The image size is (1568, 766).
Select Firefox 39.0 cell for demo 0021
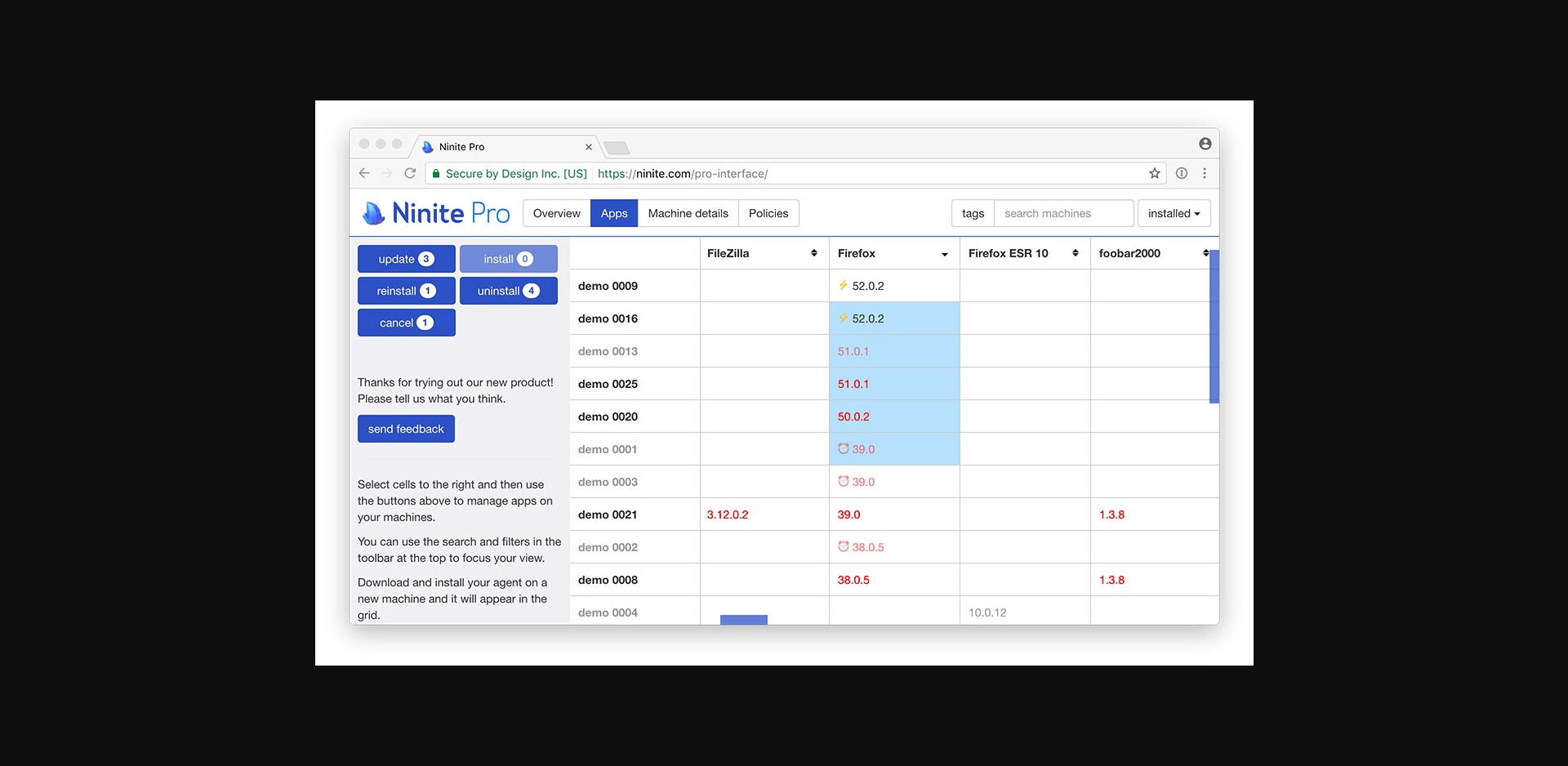click(894, 514)
